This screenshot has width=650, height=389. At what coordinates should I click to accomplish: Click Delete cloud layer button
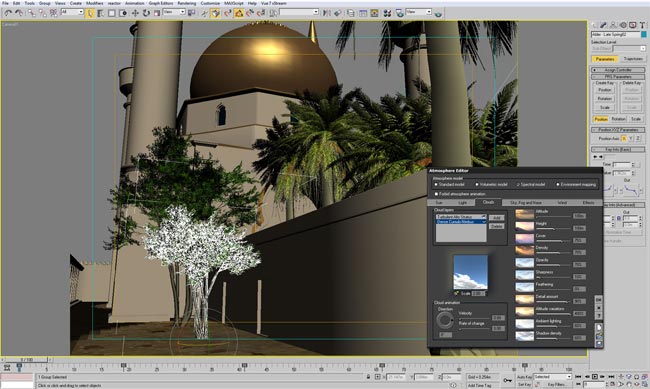pyautogui.click(x=496, y=226)
